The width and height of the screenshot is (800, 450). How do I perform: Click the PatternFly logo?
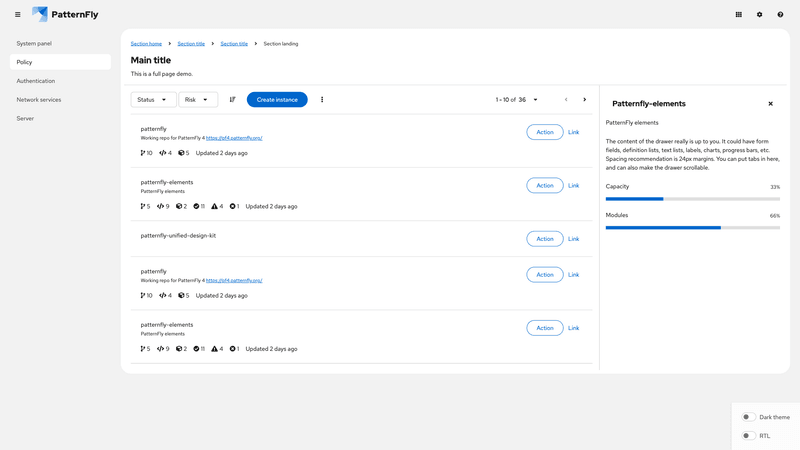65,14
